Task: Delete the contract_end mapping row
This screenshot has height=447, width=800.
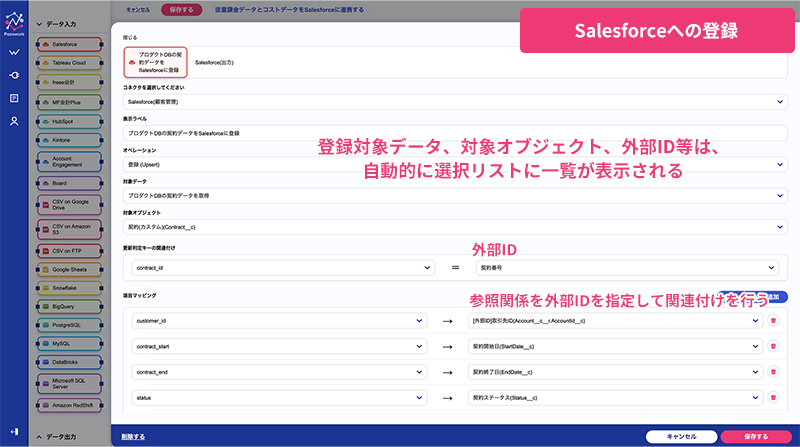Action: pyautogui.click(x=773, y=371)
